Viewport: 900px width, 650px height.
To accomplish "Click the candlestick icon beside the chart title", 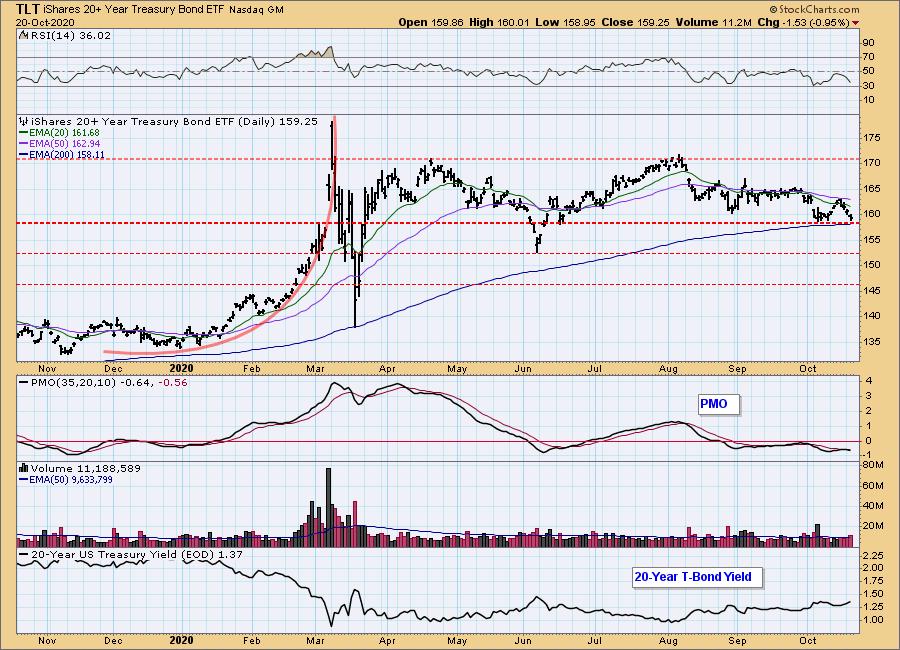I will [x=24, y=122].
